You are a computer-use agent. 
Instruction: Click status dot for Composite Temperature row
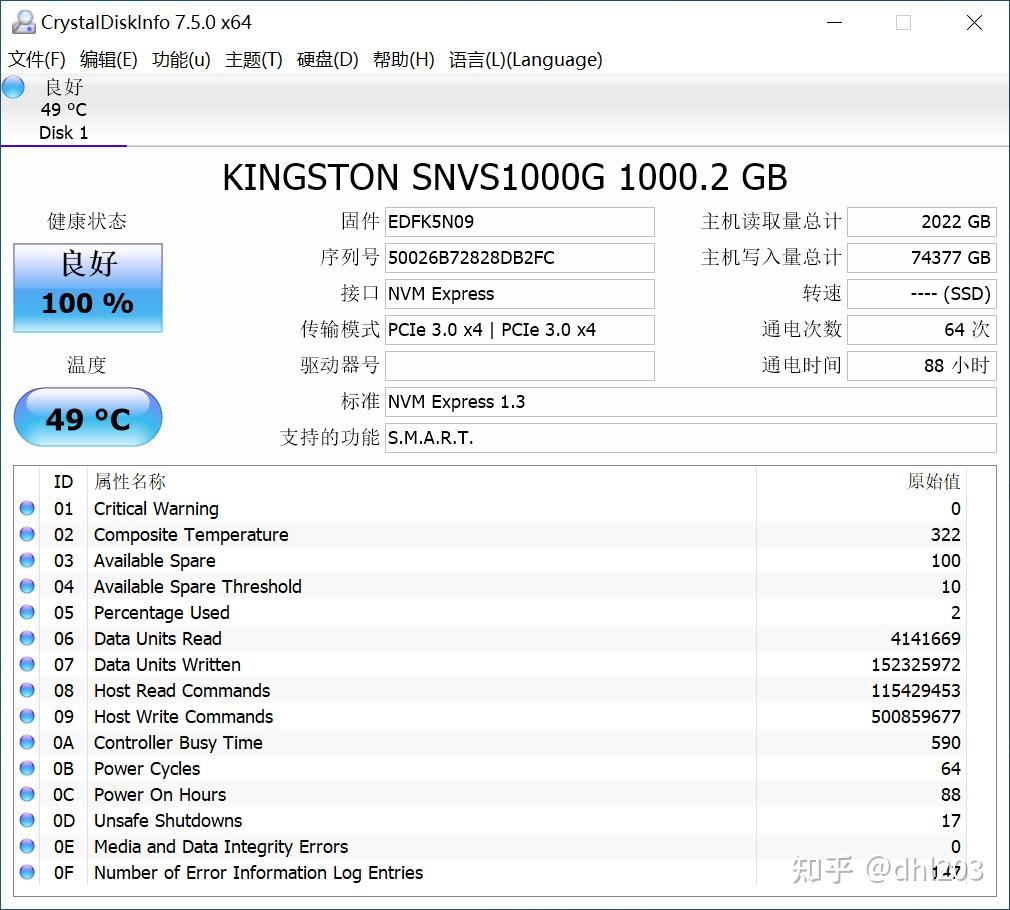click(x=27, y=534)
